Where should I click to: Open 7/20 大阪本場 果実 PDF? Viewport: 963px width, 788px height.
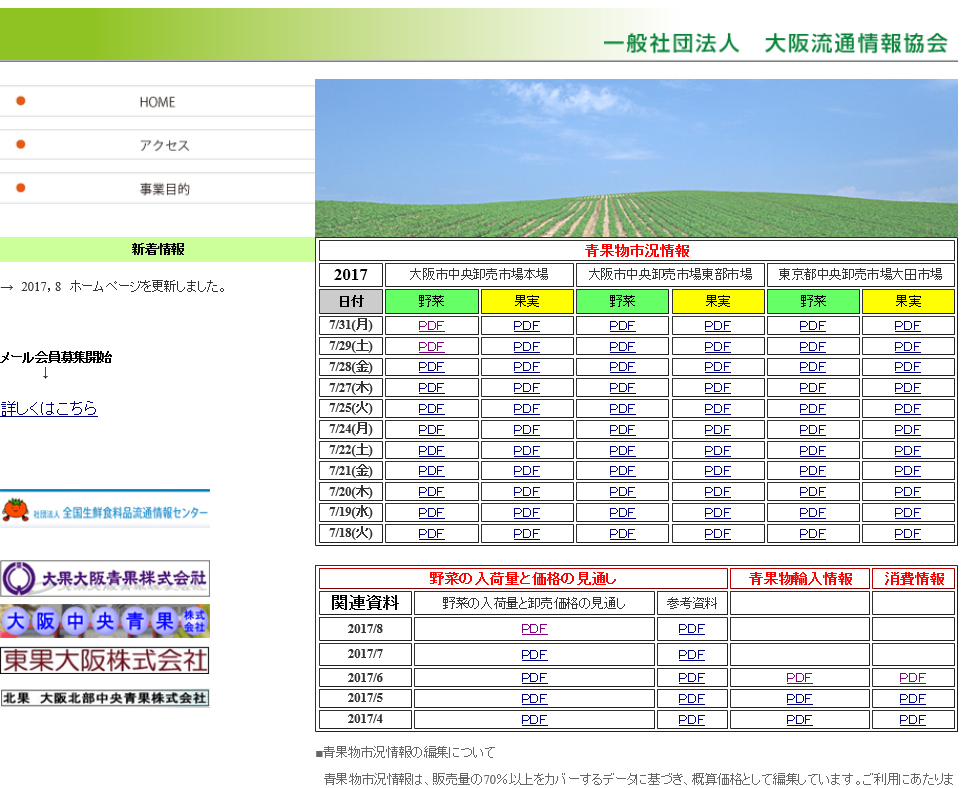[x=526, y=491]
